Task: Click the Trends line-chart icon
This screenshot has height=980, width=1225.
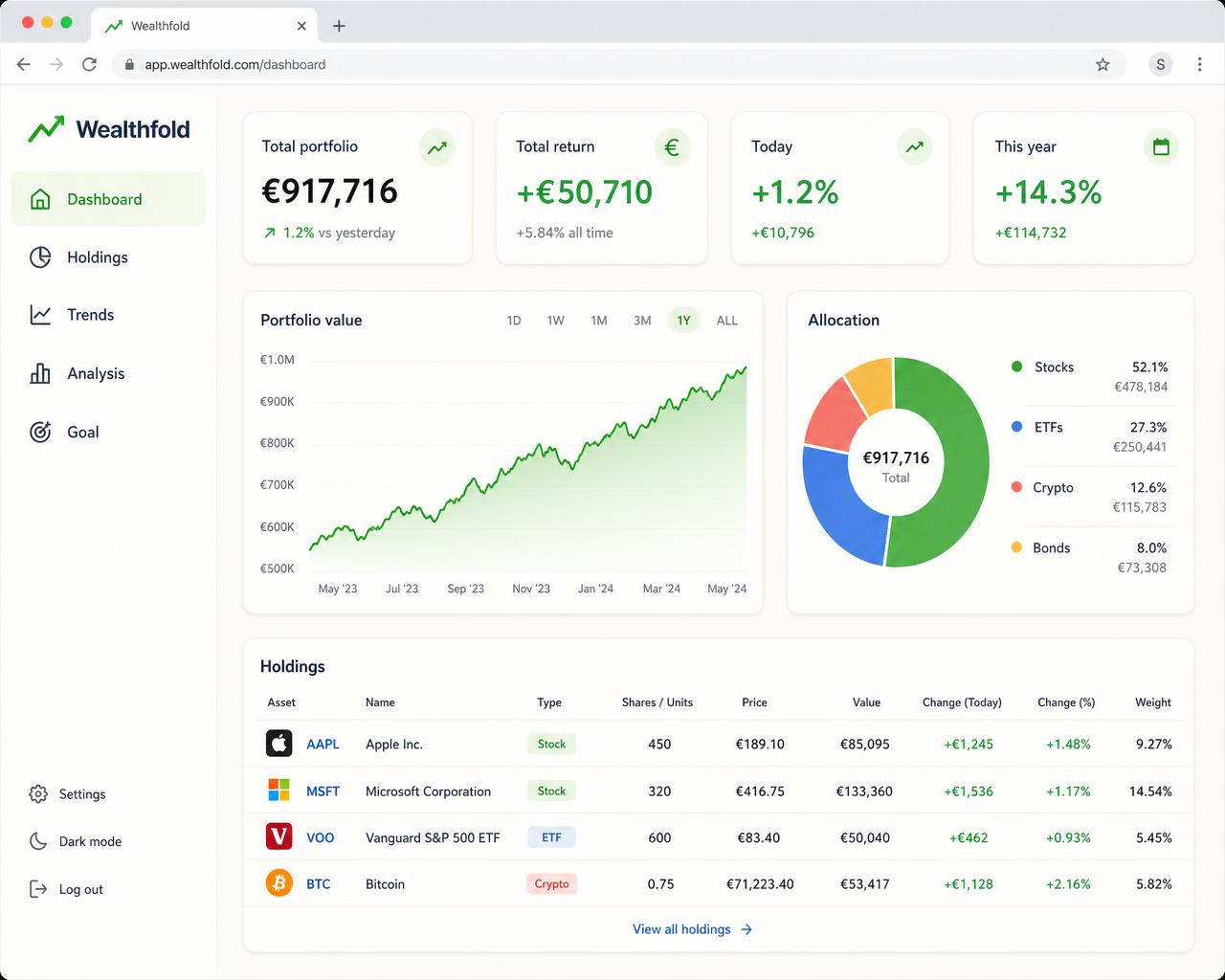Action: (40, 315)
